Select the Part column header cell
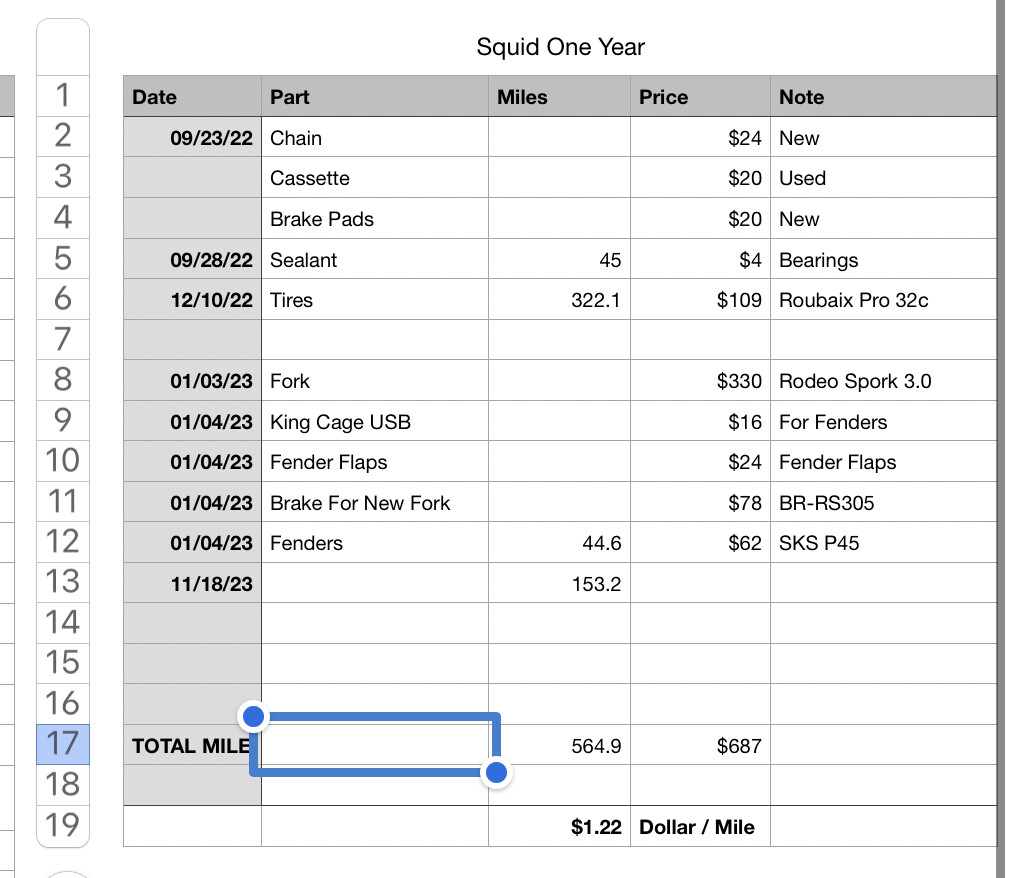1015x878 pixels. click(x=375, y=97)
